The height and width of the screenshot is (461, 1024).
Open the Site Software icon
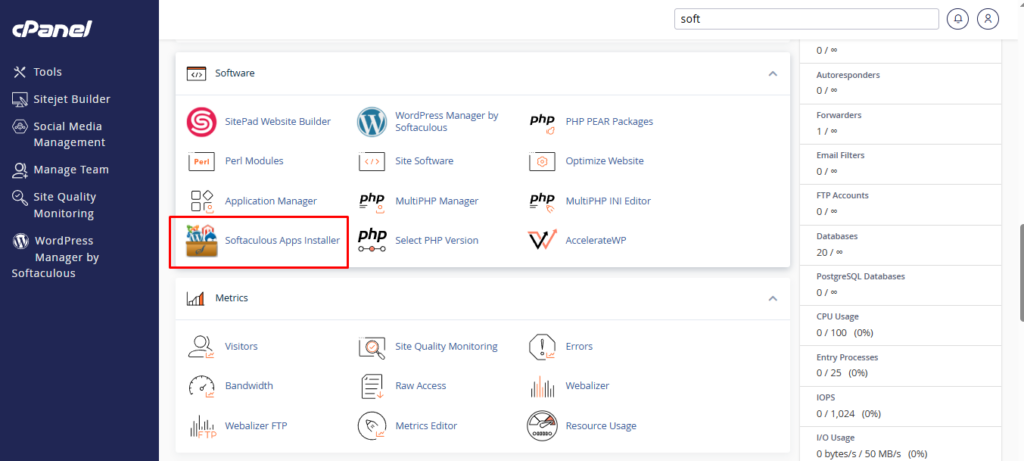click(372, 161)
